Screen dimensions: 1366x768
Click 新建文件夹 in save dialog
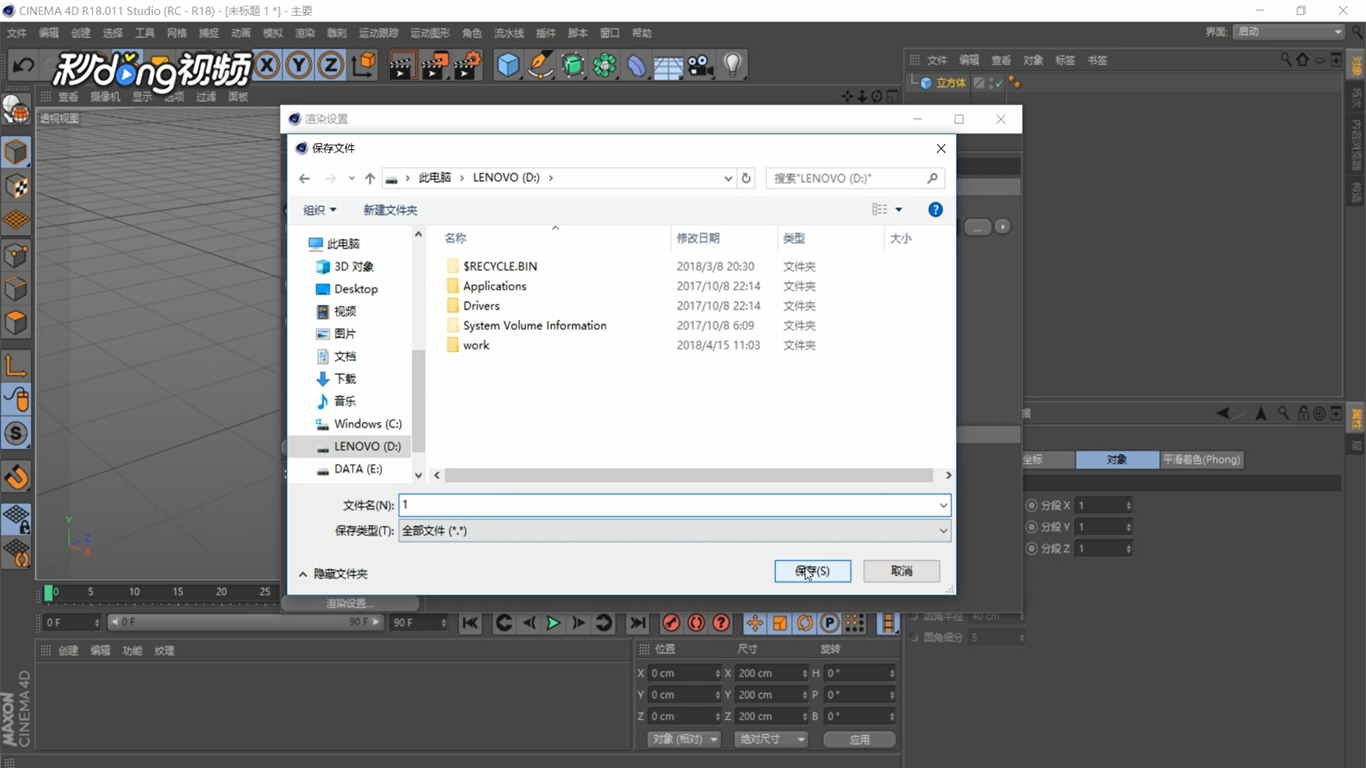[x=390, y=210]
